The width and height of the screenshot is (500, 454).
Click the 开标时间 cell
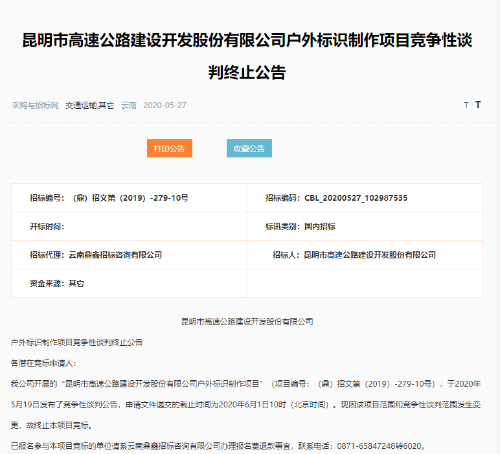tap(129, 227)
